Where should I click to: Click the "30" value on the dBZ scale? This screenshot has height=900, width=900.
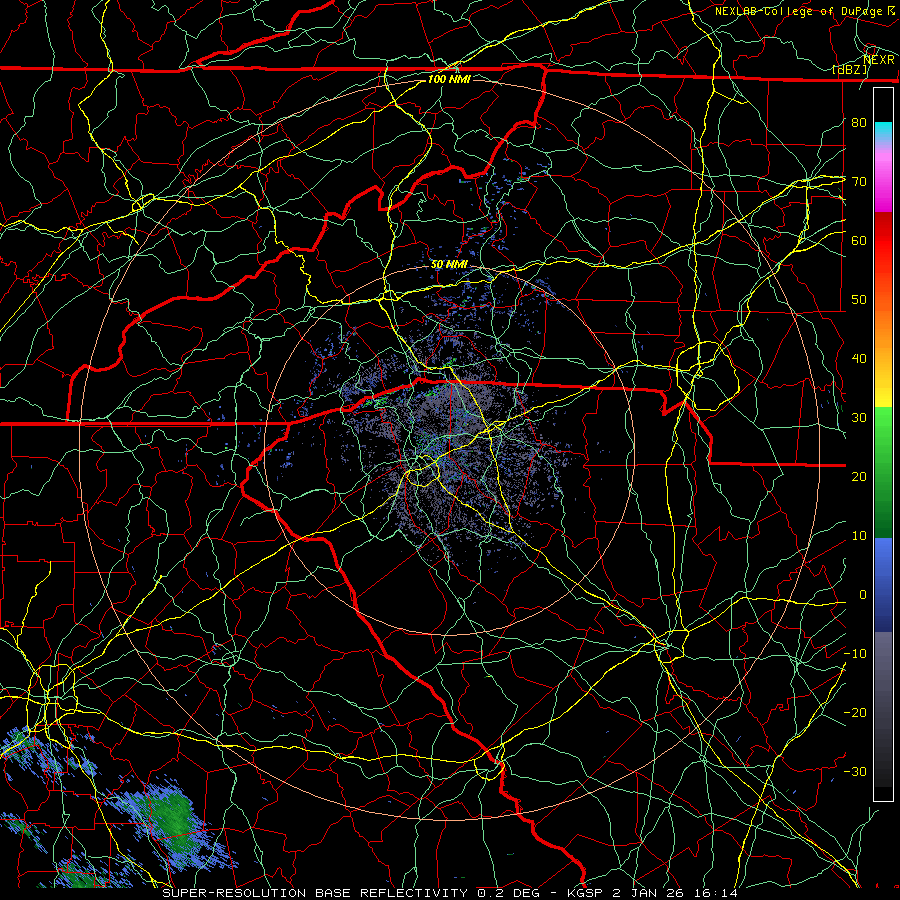point(859,418)
